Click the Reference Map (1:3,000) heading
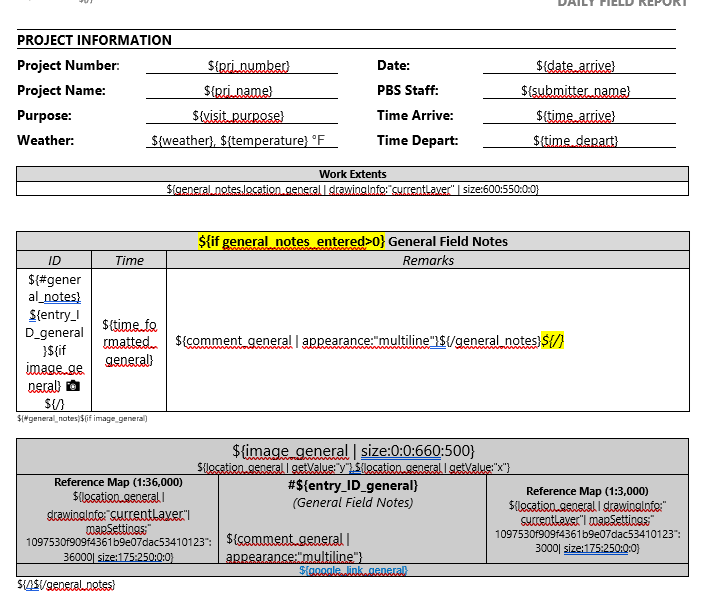The height and width of the screenshot is (610, 712). tap(587, 491)
